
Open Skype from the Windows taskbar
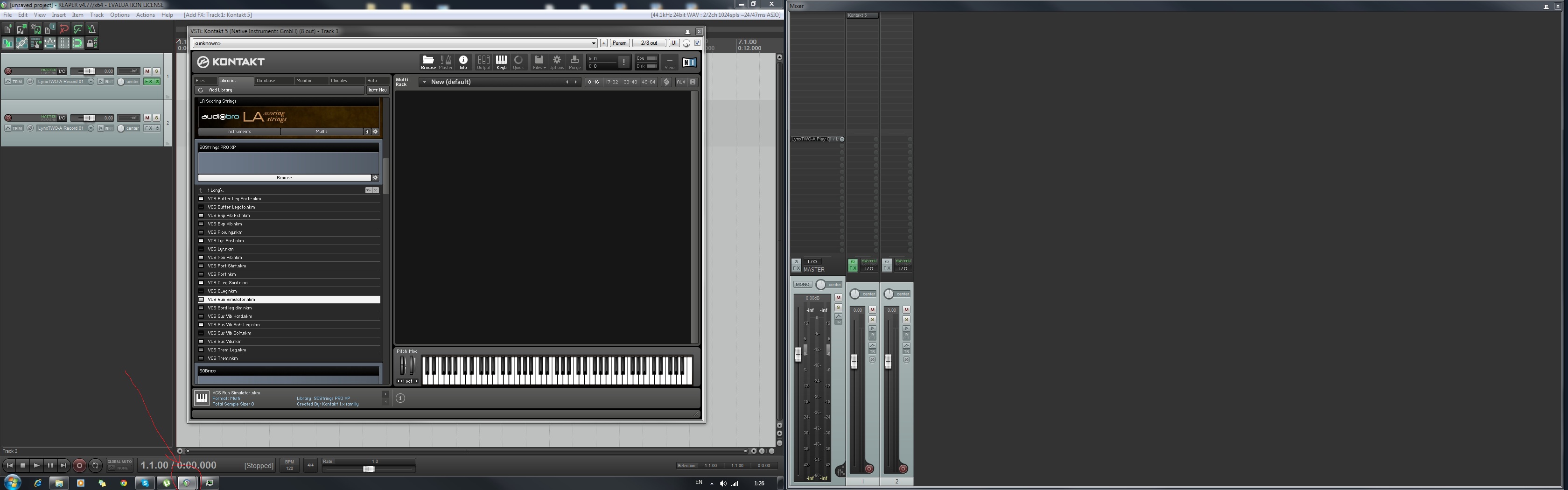[x=145, y=483]
